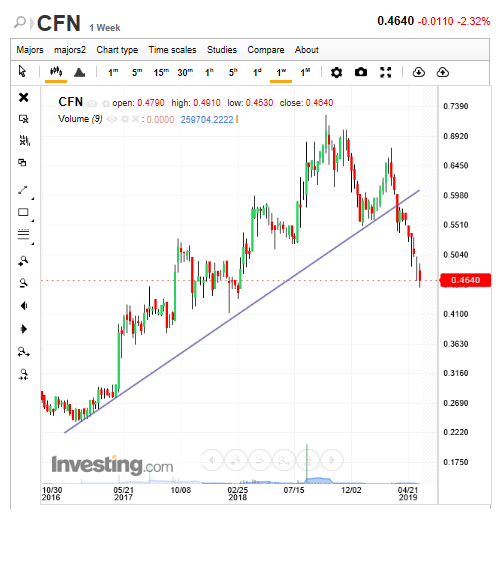Expand trend line tool options triangle
The height and width of the screenshot is (578, 503).
point(33,199)
